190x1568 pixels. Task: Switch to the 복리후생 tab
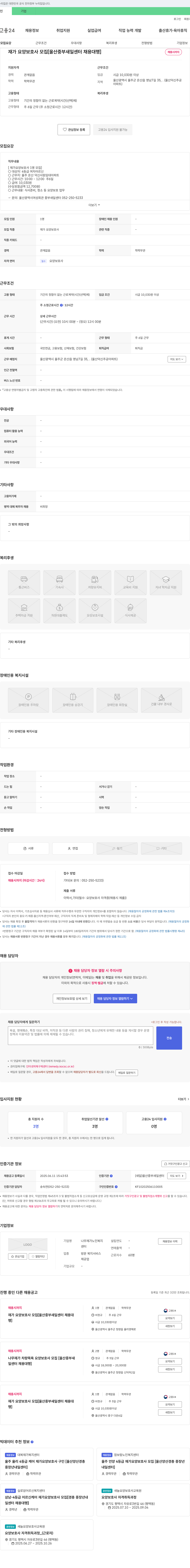(111, 43)
